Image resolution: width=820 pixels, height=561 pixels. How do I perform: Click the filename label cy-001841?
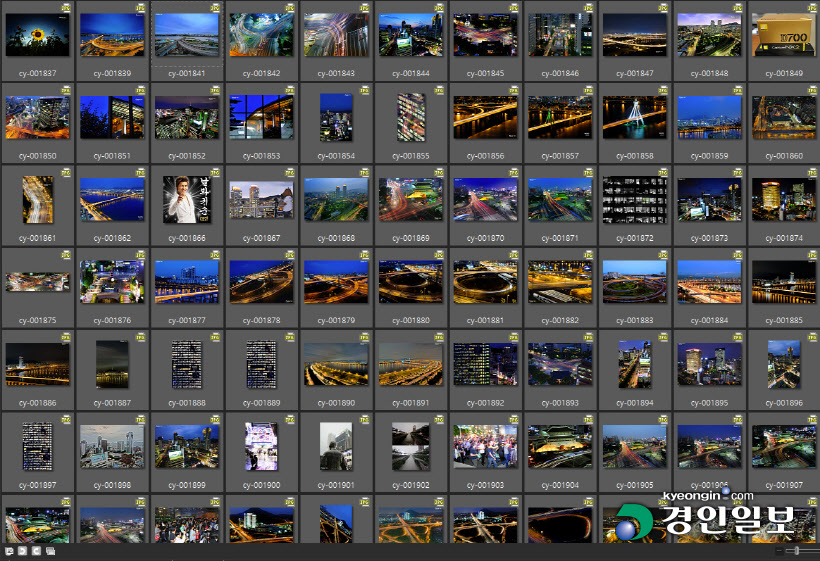click(x=186, y=73)
